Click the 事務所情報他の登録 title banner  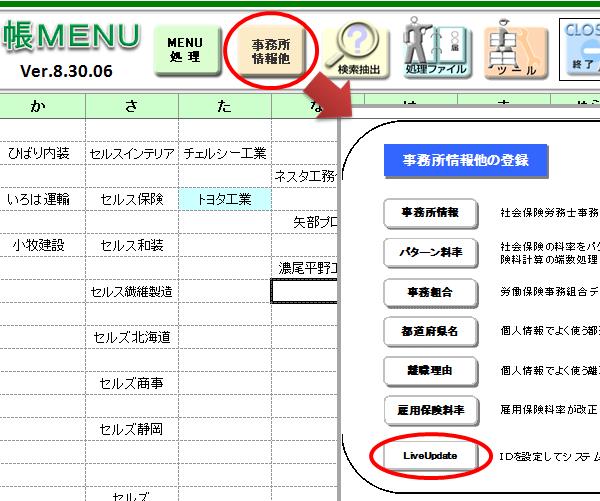pyautogui.click(x=466, y=160)
